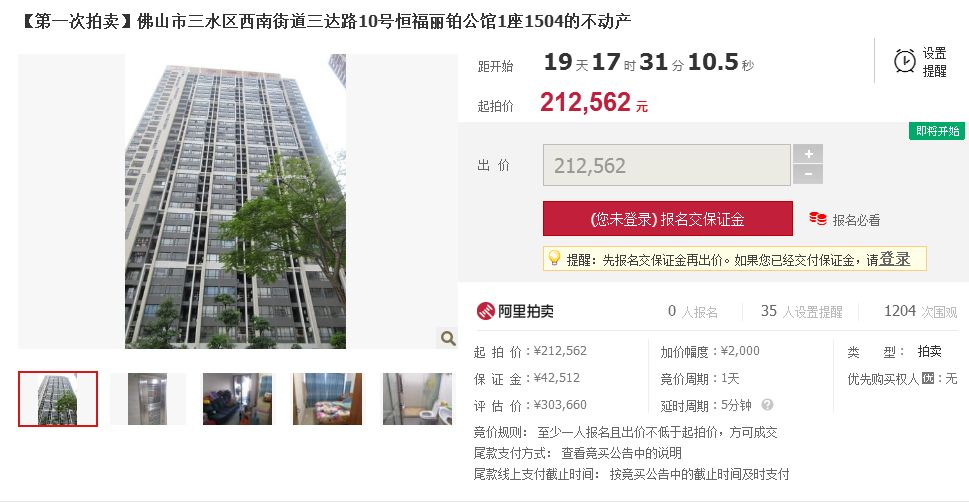Click 报名交保证金 red button

[667, 219]
